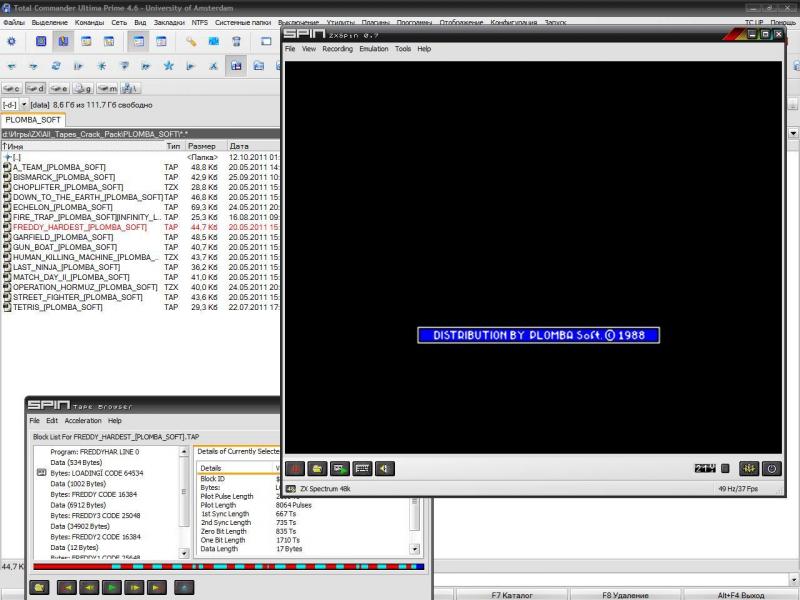Mute sound with ZXSpin speaker icon

point(384,468)
